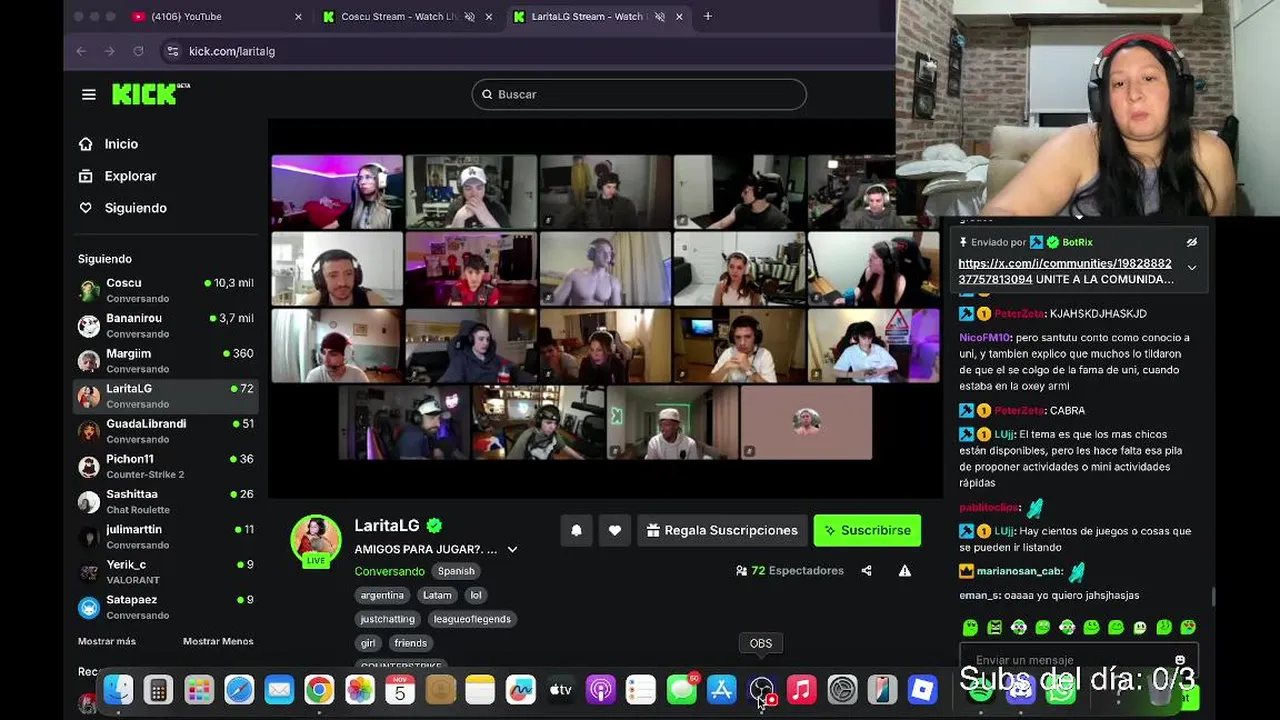1280x720 pixels.
Task: Click LaritaLG avatar with LIVE badge
Action: point(316,541)
